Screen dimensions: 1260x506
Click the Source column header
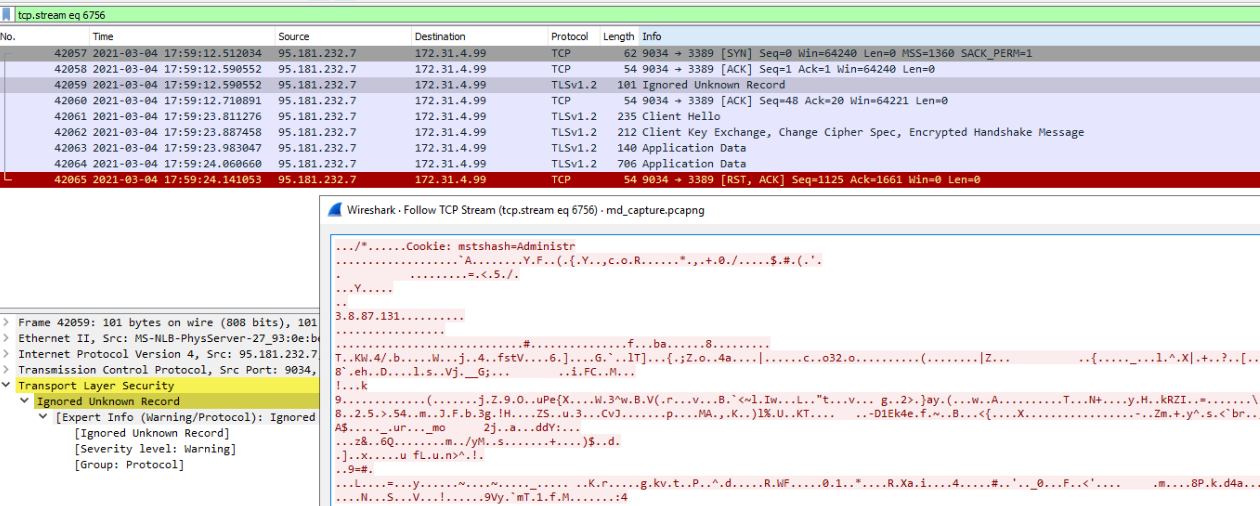tap(294, 37)
